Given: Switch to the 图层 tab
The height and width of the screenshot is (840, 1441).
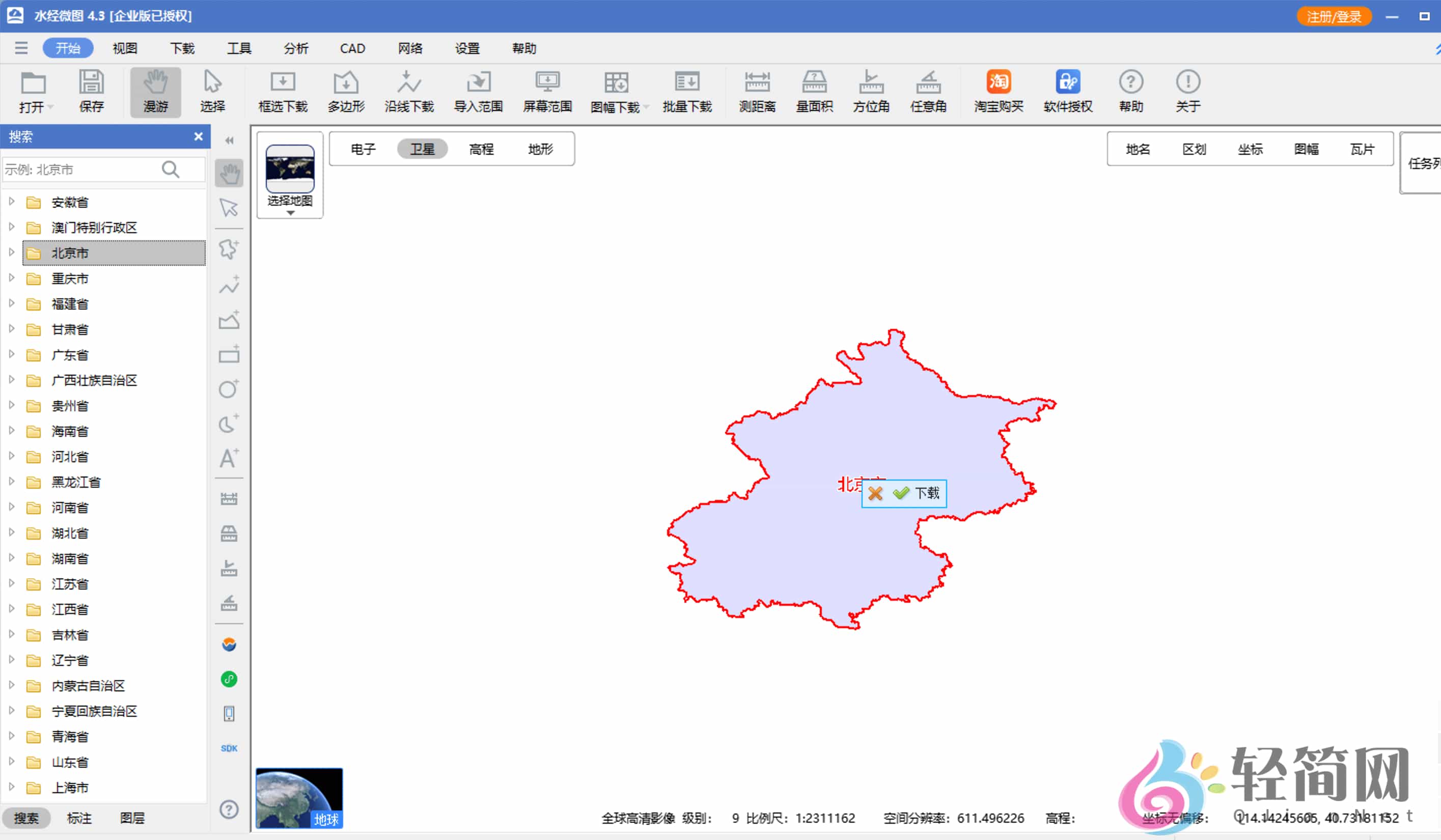Looking at the screenshot, I should click(132, 818).
